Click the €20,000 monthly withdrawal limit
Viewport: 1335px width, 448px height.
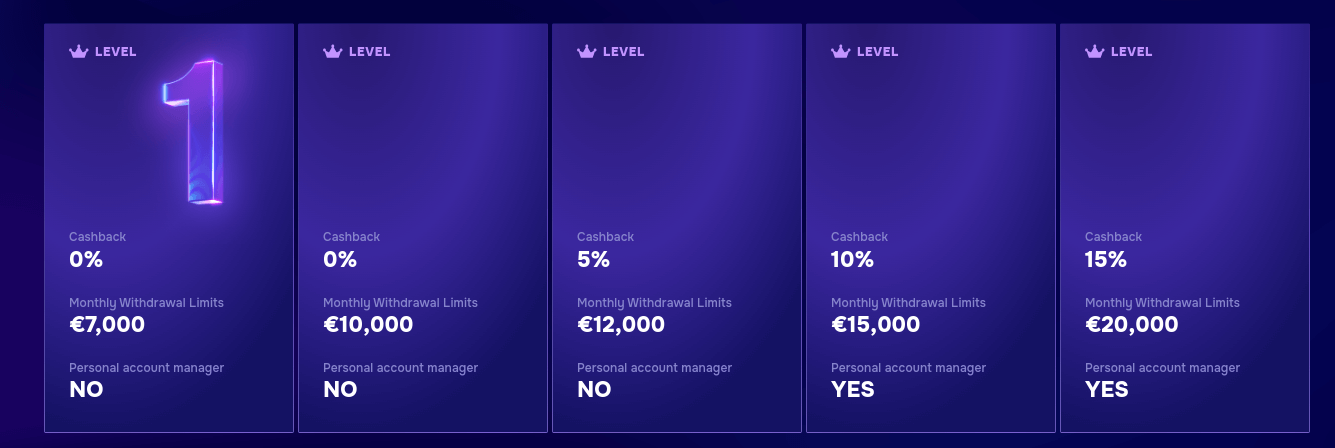click(1131, 324)
